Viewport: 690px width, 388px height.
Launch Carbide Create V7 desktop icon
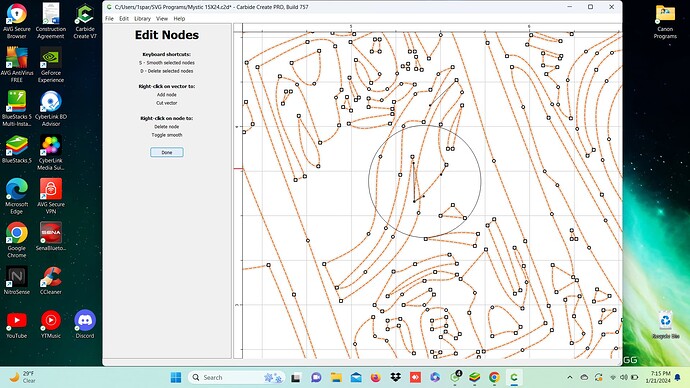point(84,21)
